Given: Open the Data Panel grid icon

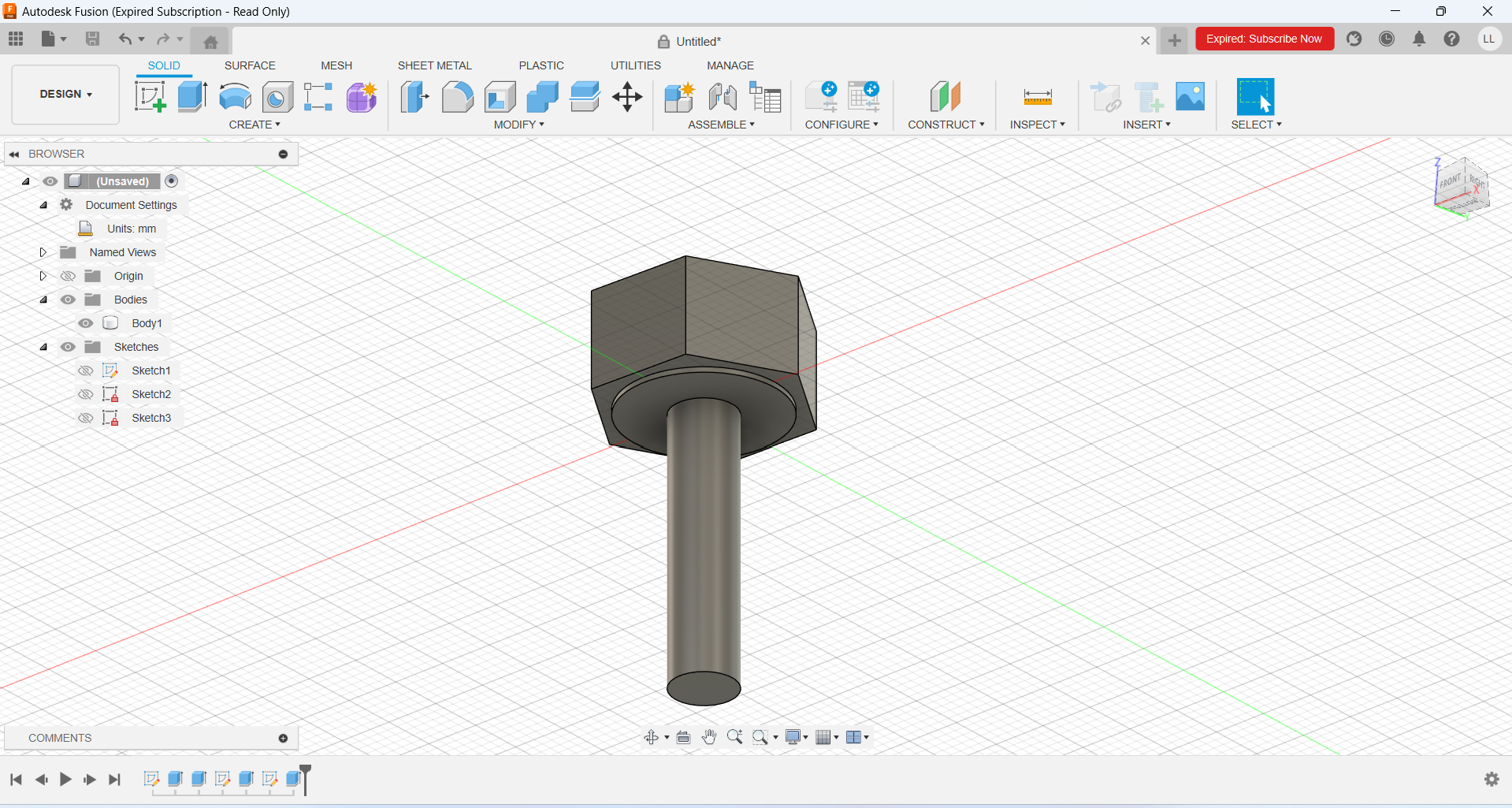Looking at the screenshot, I should coord(16,39).
